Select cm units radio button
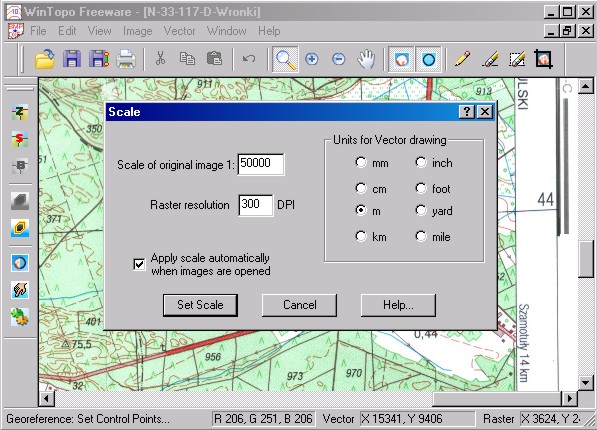597x430 pixels. 361,189
